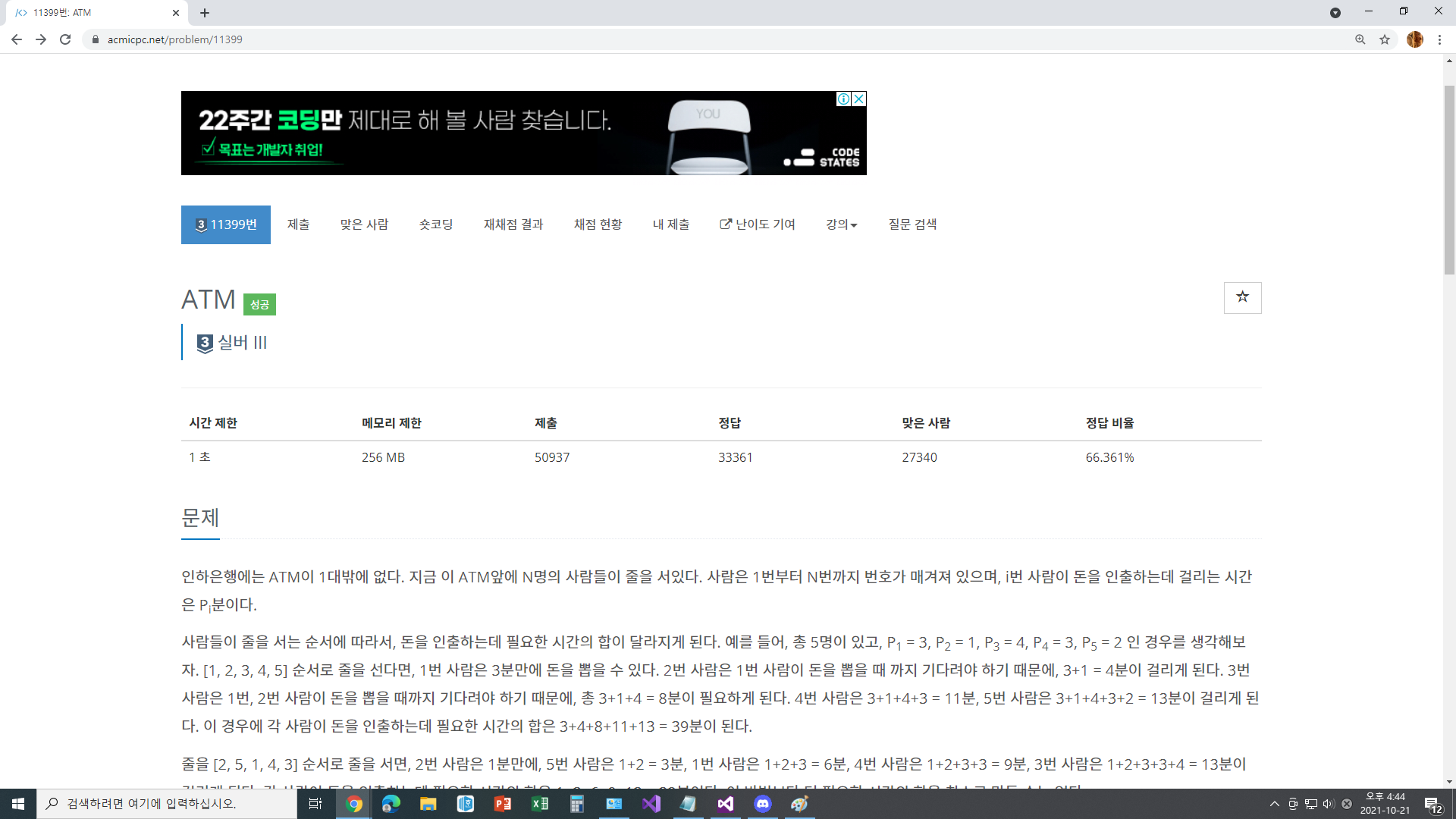Open the 맞은 사람 tab
Screen dimensions: 1456x819
pyautogui.click(x=364, y=224)
